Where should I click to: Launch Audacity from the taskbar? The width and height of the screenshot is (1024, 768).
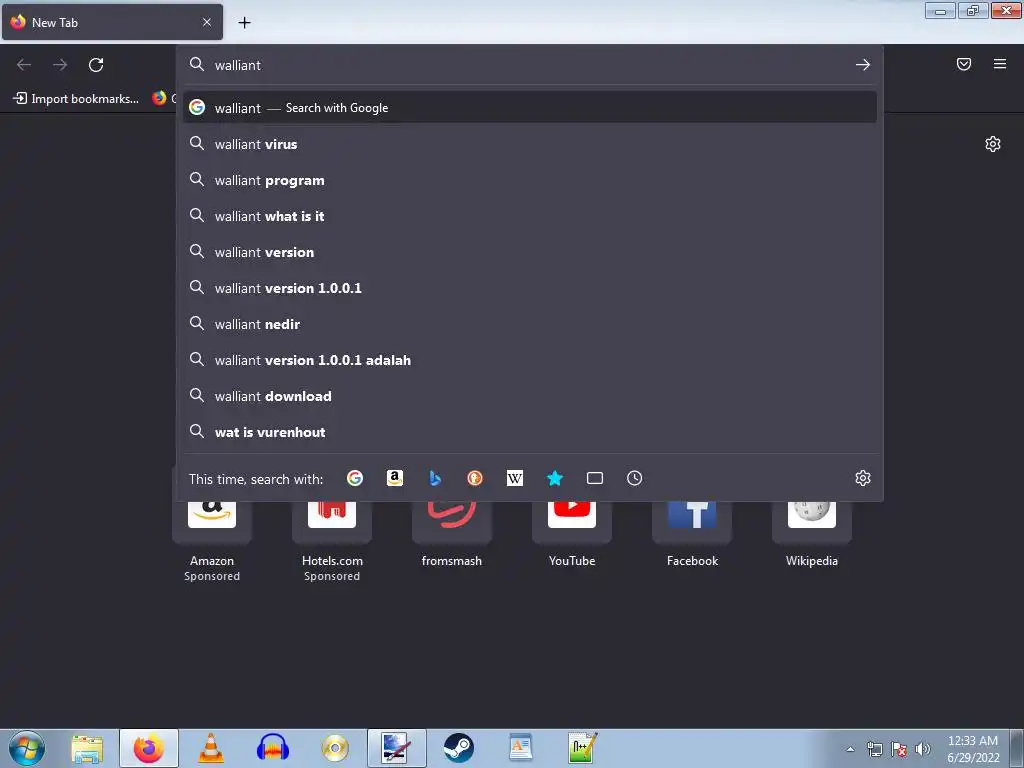tap(273, 748)
